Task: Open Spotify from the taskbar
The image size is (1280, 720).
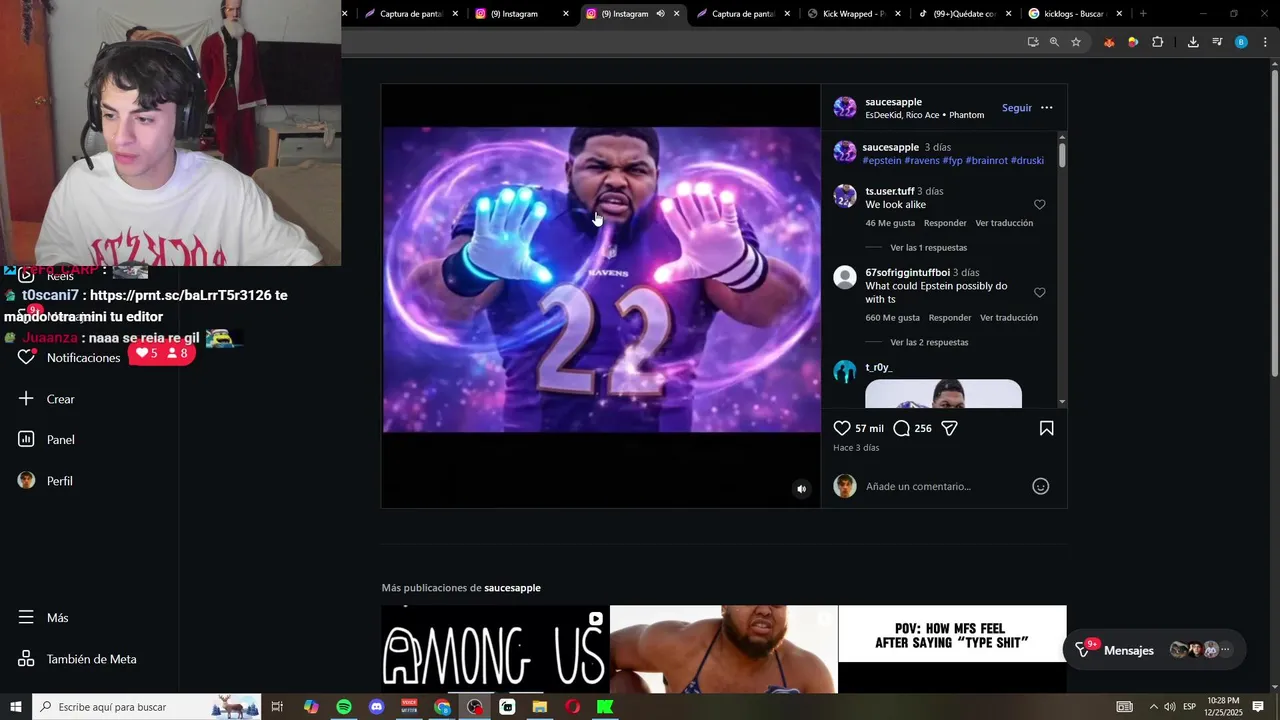Action: 344,707
